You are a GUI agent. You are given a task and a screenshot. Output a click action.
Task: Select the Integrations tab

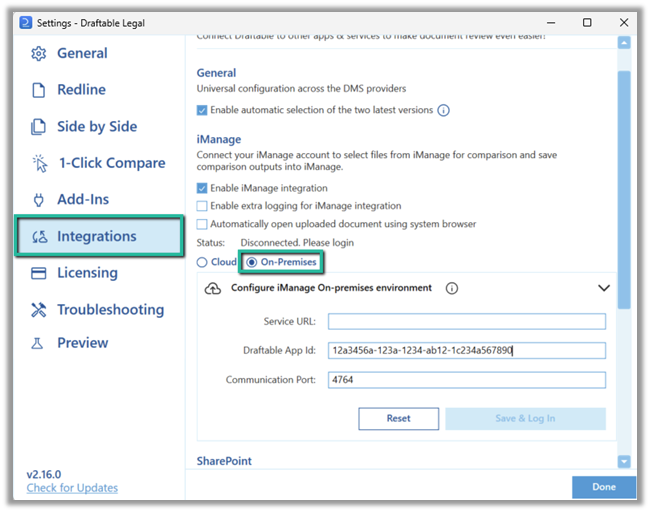[99, 236]
